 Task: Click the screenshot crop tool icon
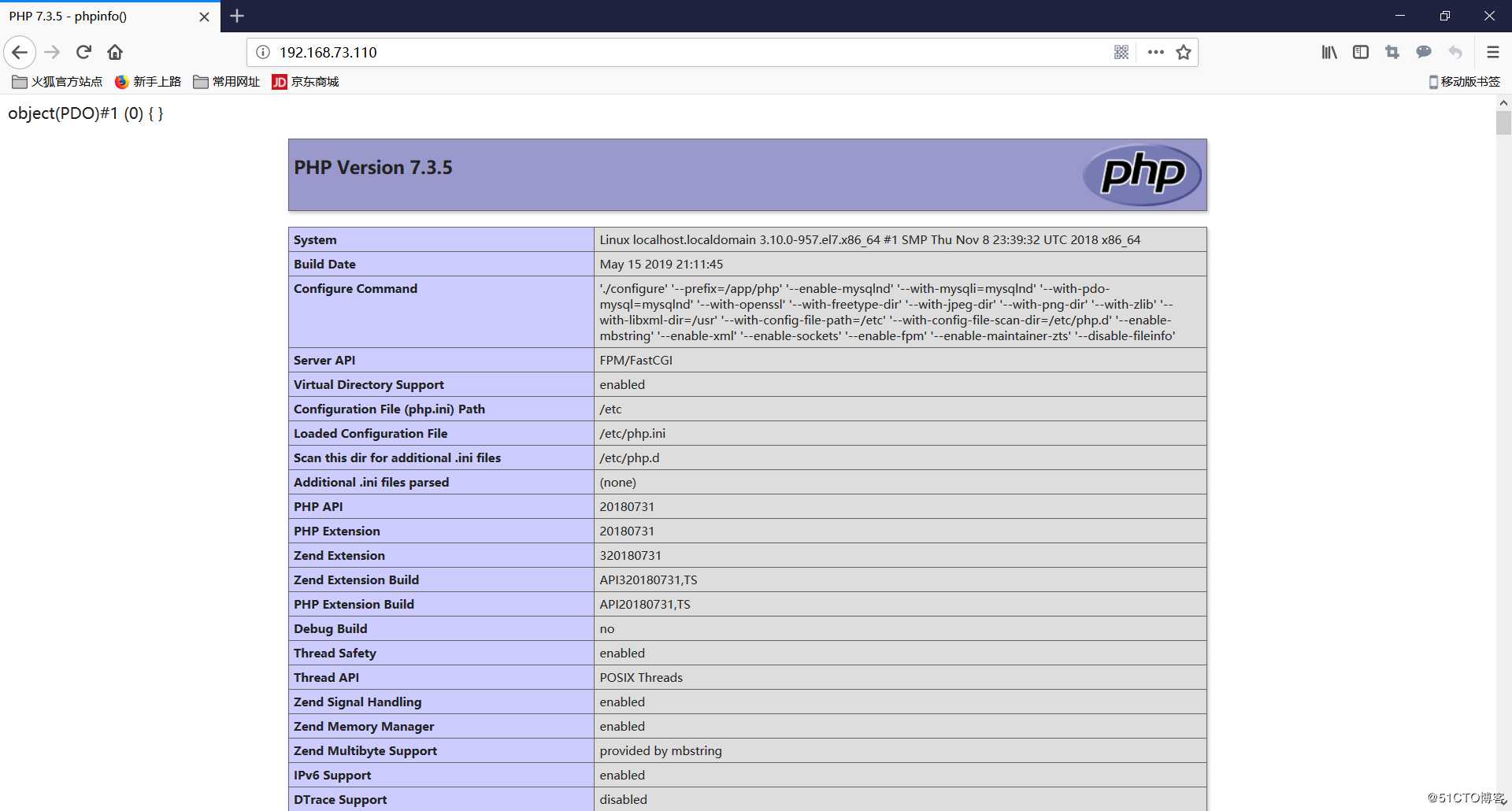coord(1392,52)
